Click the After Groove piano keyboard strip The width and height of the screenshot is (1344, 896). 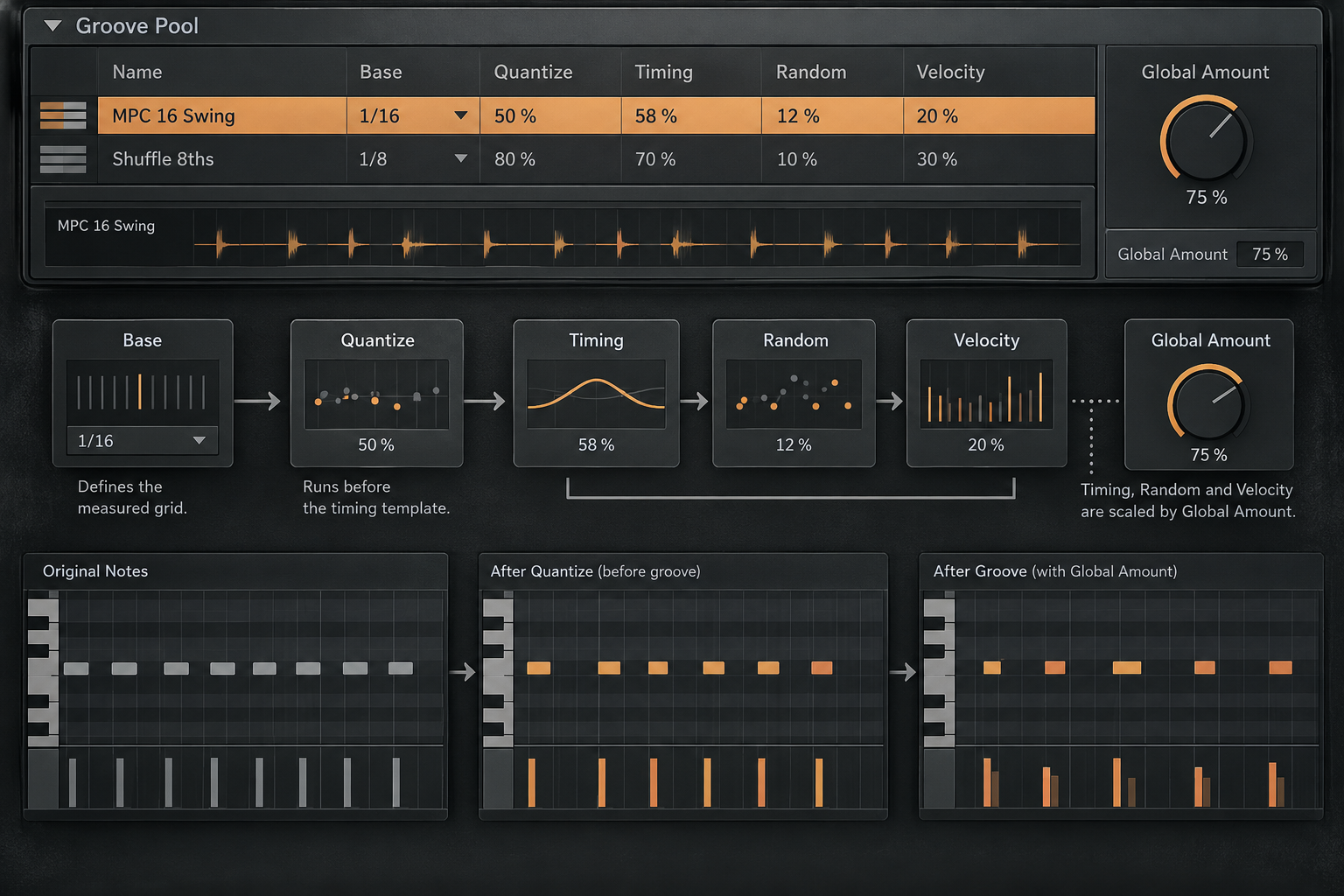tap(939, 669)
